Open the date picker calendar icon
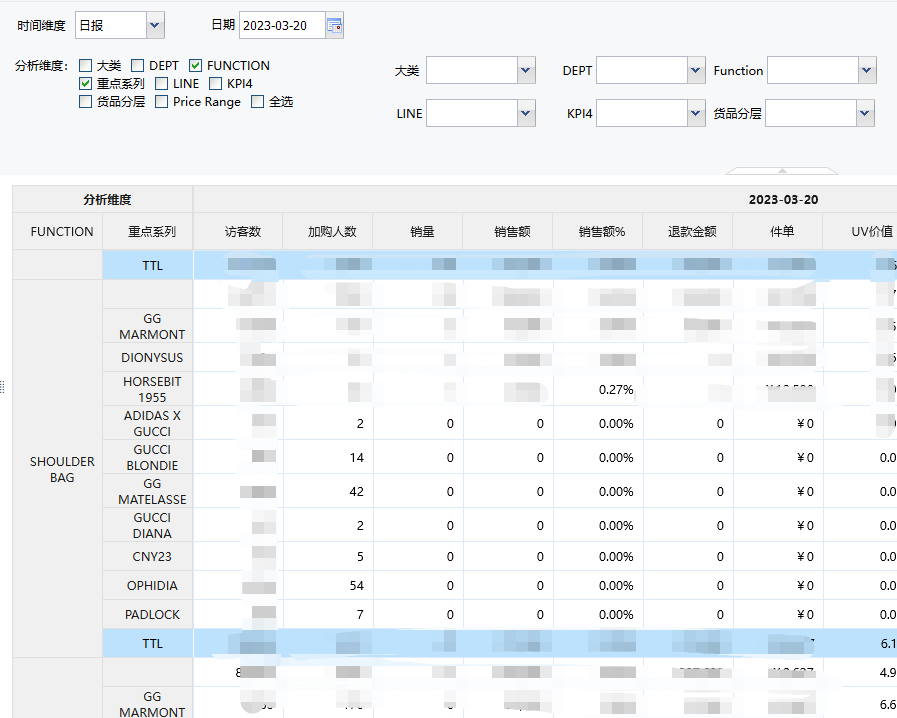Screen dimensions: 897x718 click(x=334, y=25)
